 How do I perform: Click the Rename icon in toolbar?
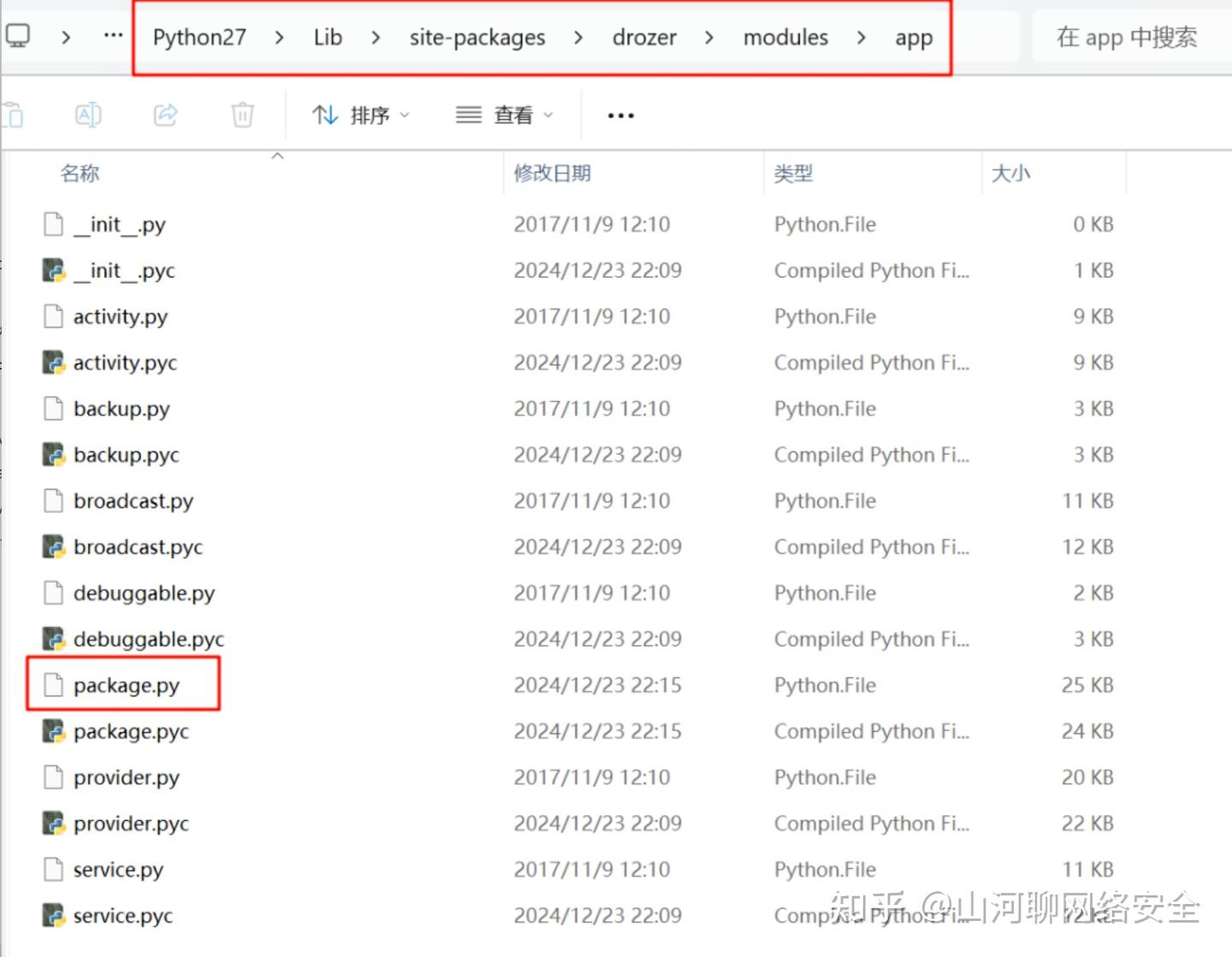89,115
